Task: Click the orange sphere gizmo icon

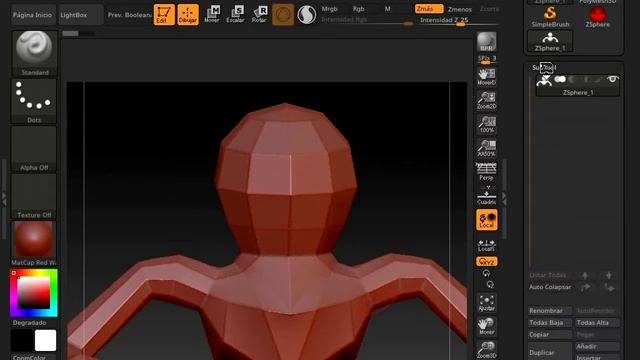Action: (283, 15)
